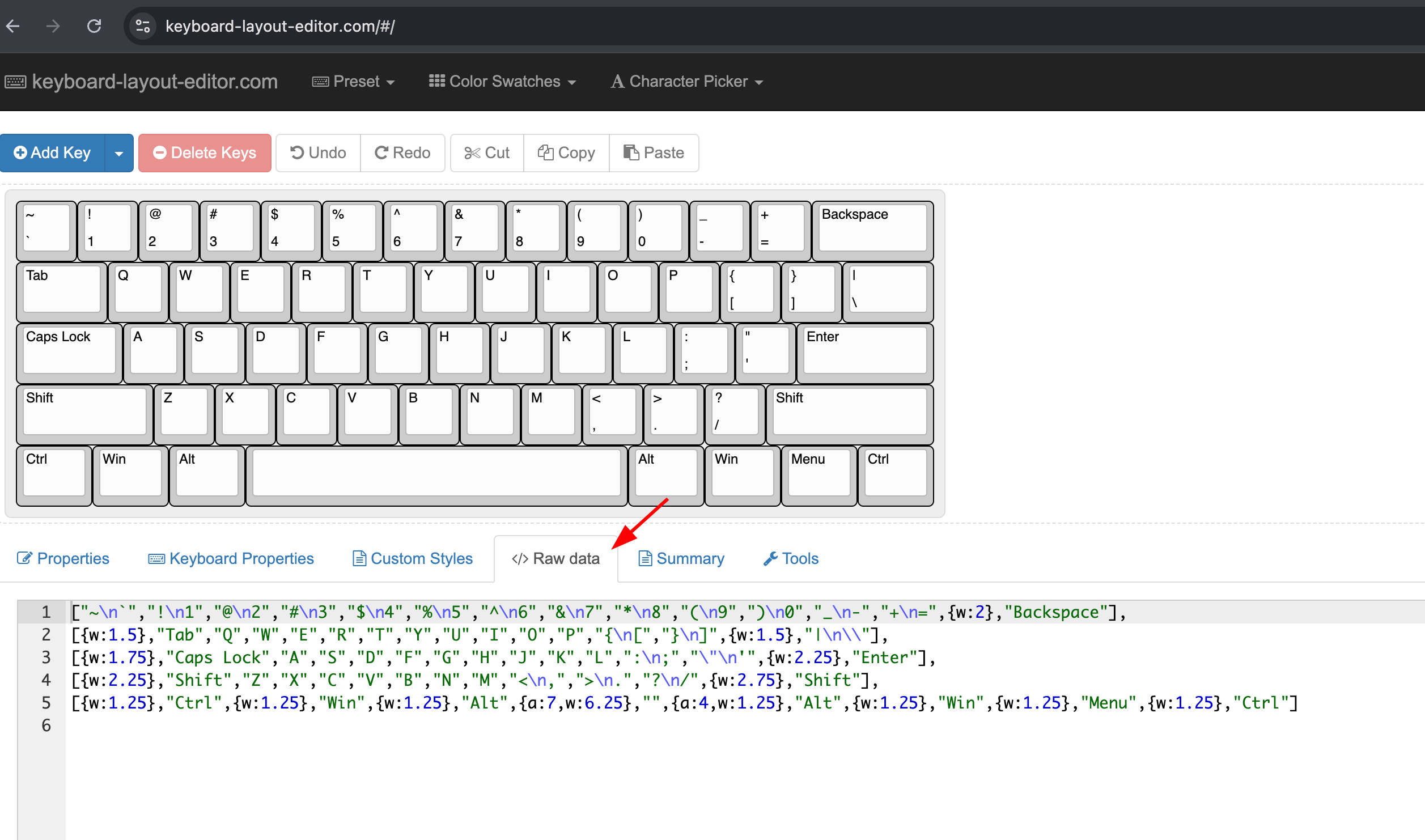This screenshot has width=1425, height=840.
Task: Select the Undo icon
Action: [x=297, y=152]
